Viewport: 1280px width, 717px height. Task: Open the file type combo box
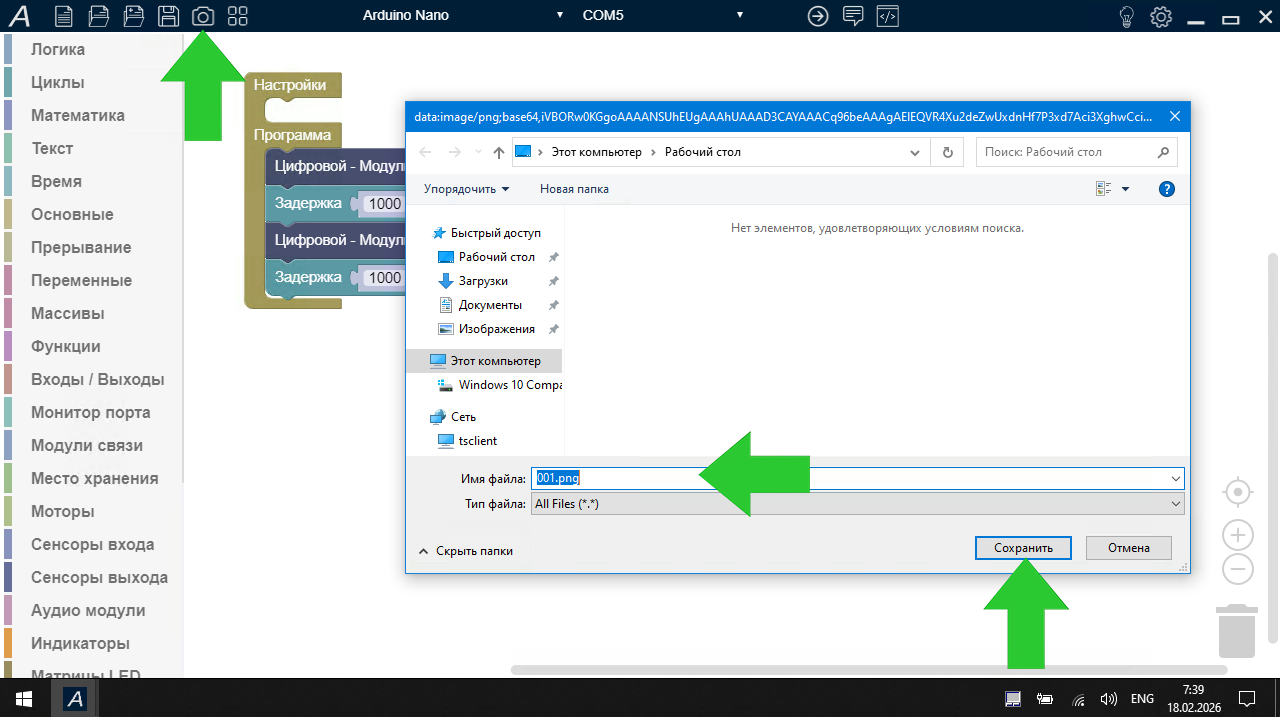pos(857,504)
